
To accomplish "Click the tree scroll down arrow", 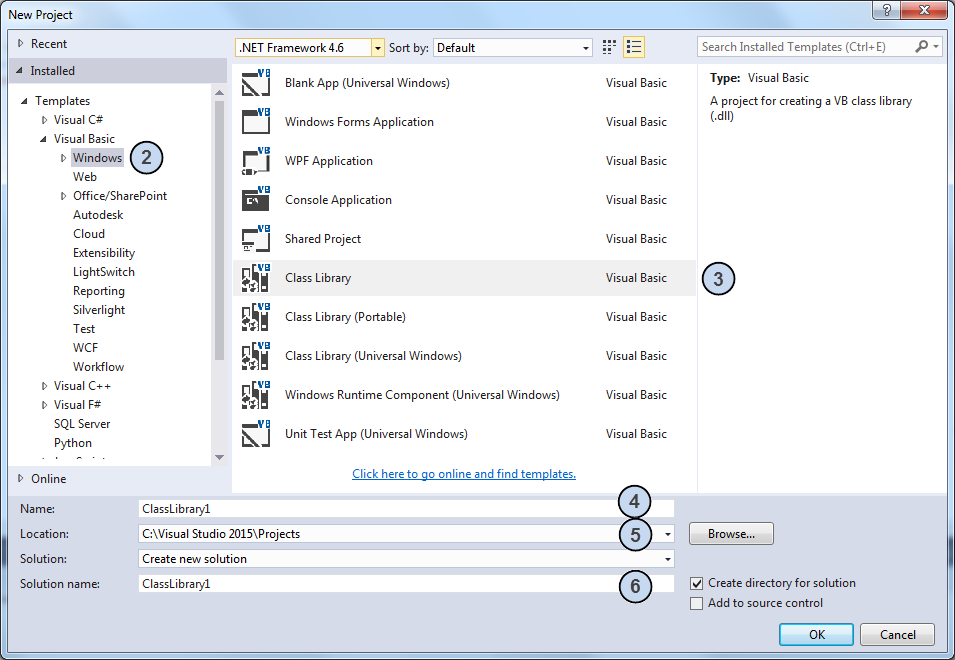I will [219, 457].
